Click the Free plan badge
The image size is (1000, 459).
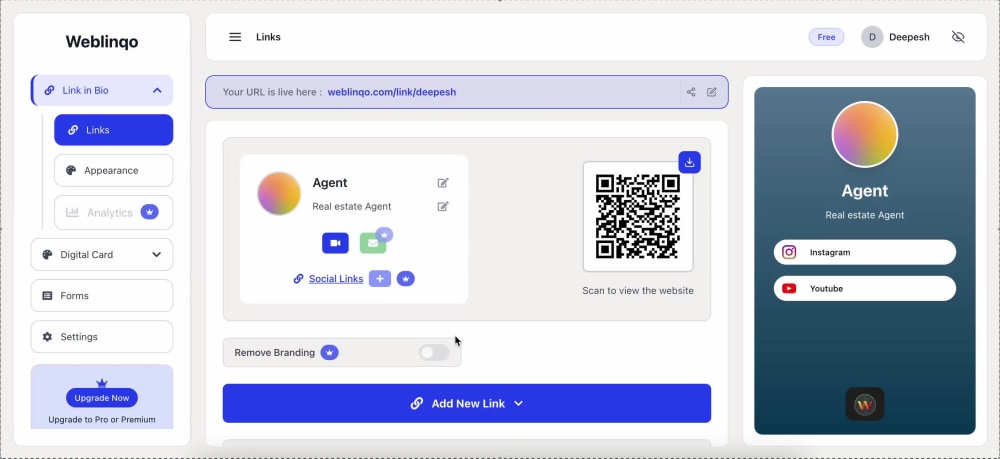tap(826, 37)
